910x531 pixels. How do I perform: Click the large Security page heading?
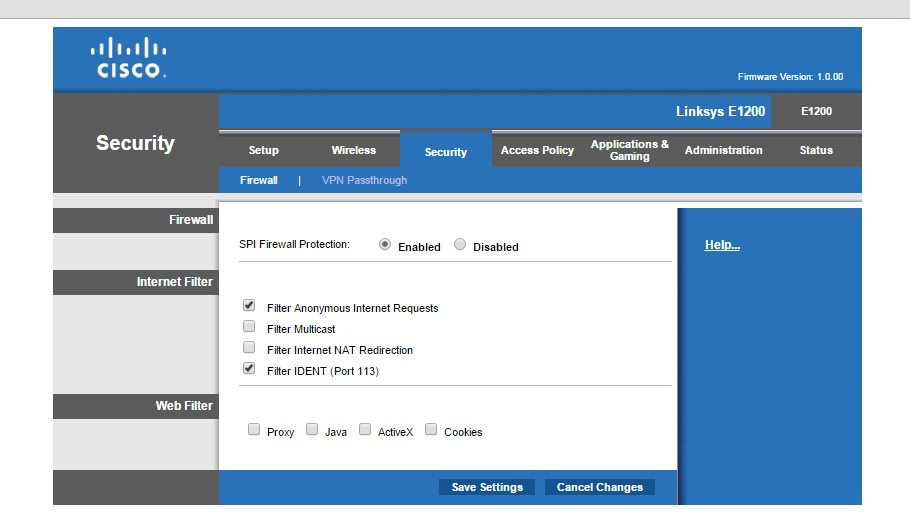(x=135, y=143)
